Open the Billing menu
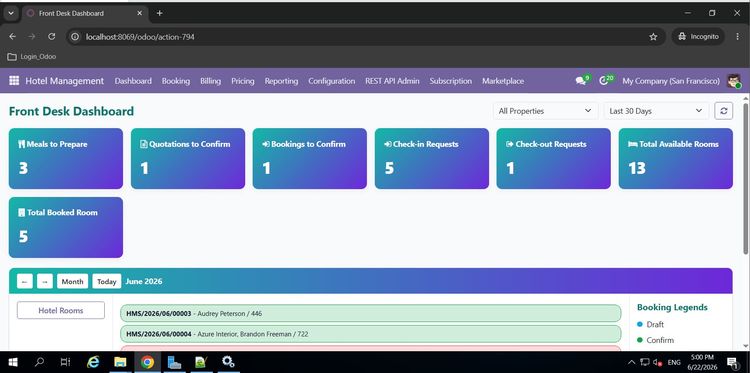 [x=210, y=81]
